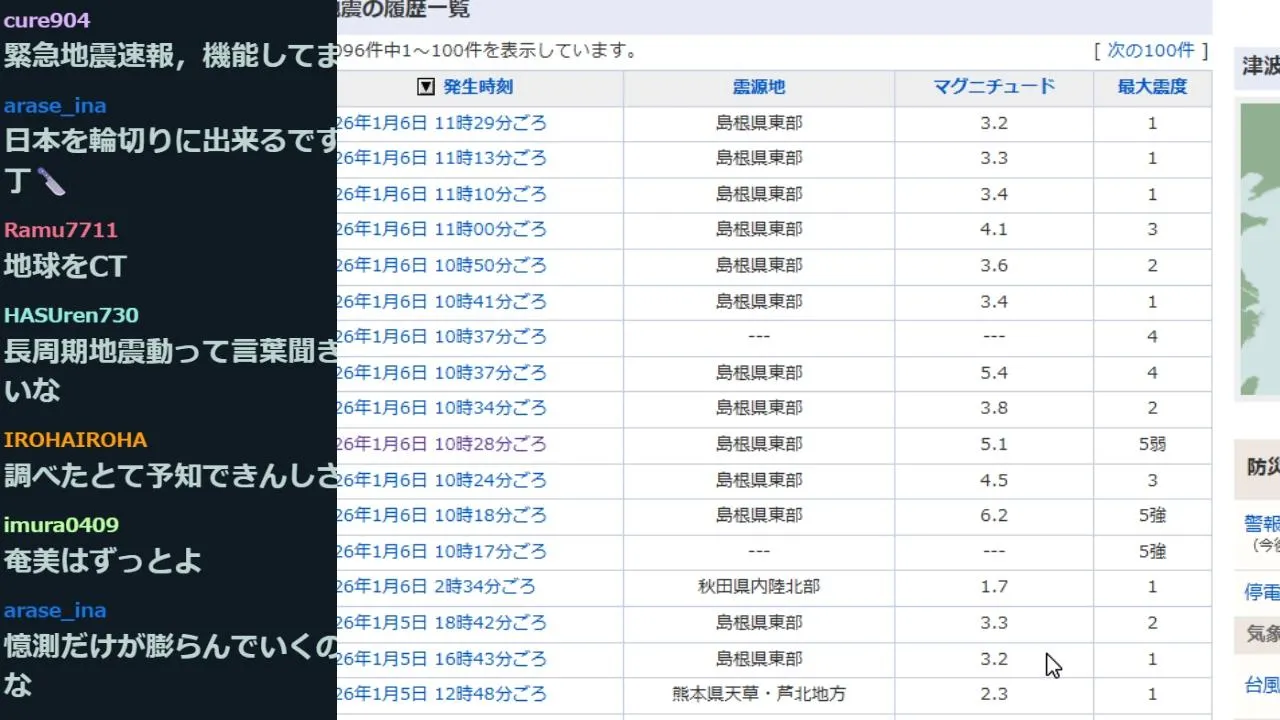Open the 10時37分ごろ entry with magnitude 5.4
This screenshot has width=1280, height=720.
442,373
